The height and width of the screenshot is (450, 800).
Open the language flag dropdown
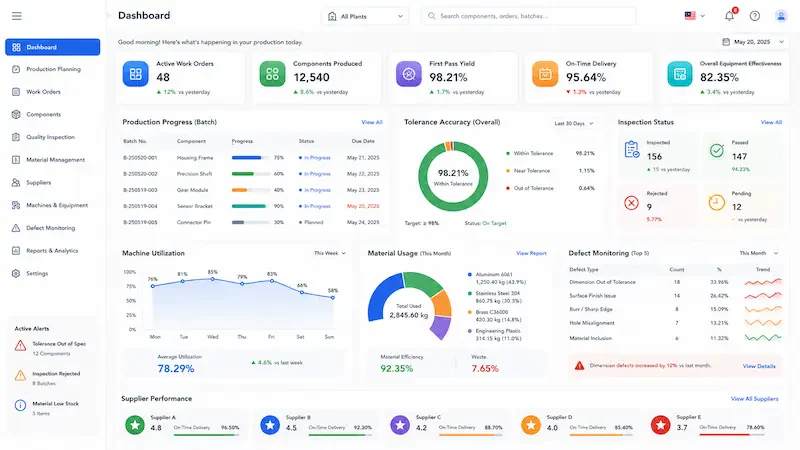(x=694, y=16)
